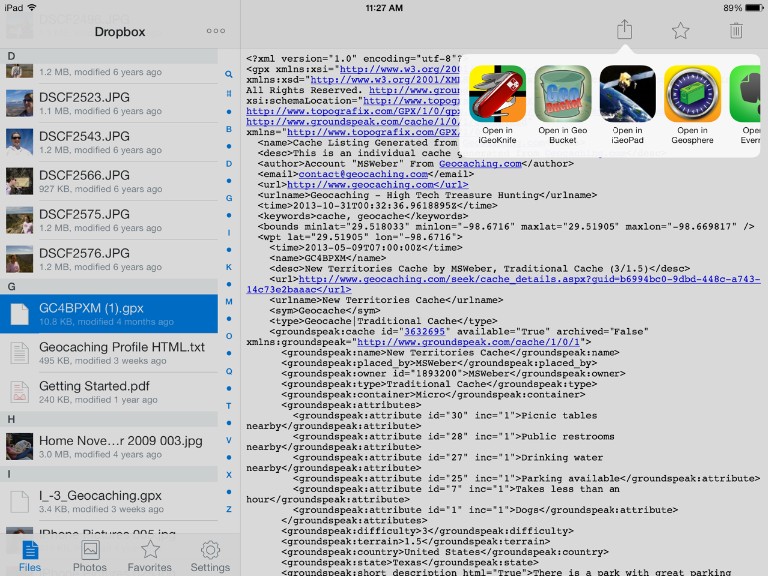
Task: Open file DSCF2566.JPG
Action: pos(109,181)
